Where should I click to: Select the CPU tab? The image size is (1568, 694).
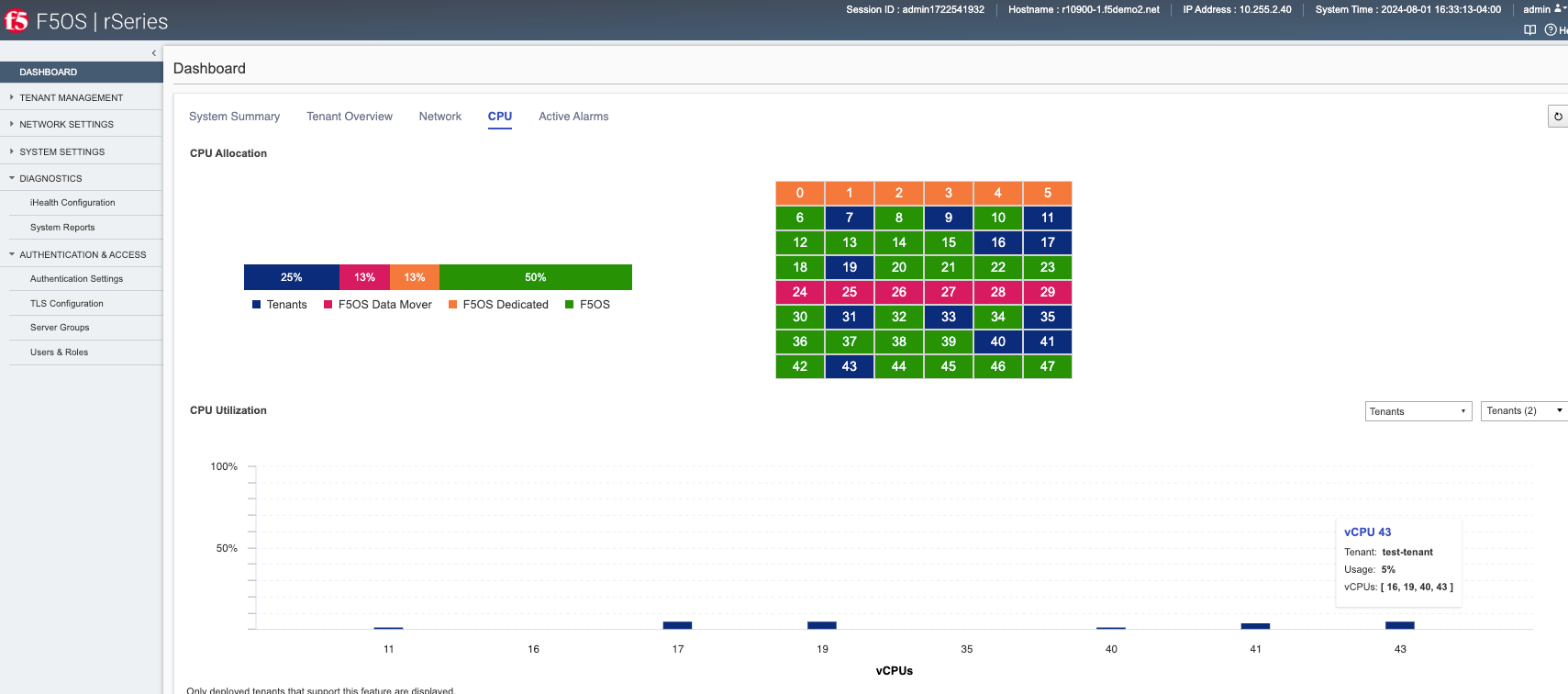500,117
